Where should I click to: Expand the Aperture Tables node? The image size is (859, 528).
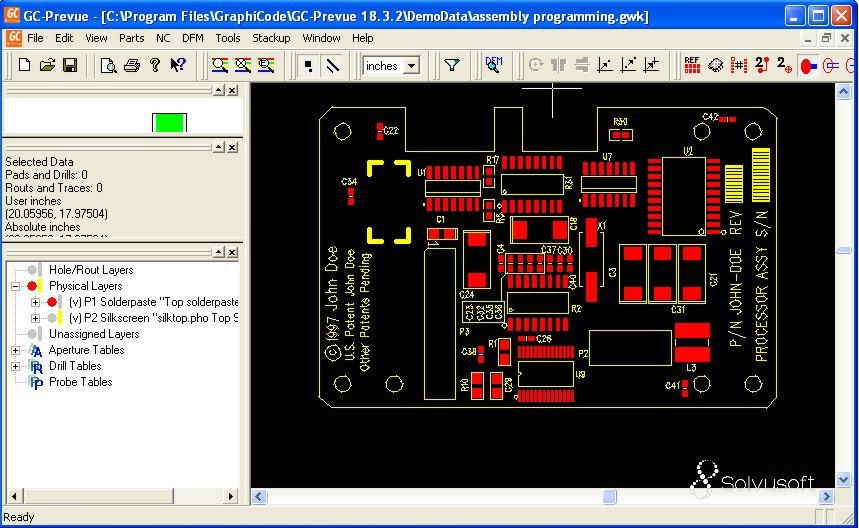15,350
